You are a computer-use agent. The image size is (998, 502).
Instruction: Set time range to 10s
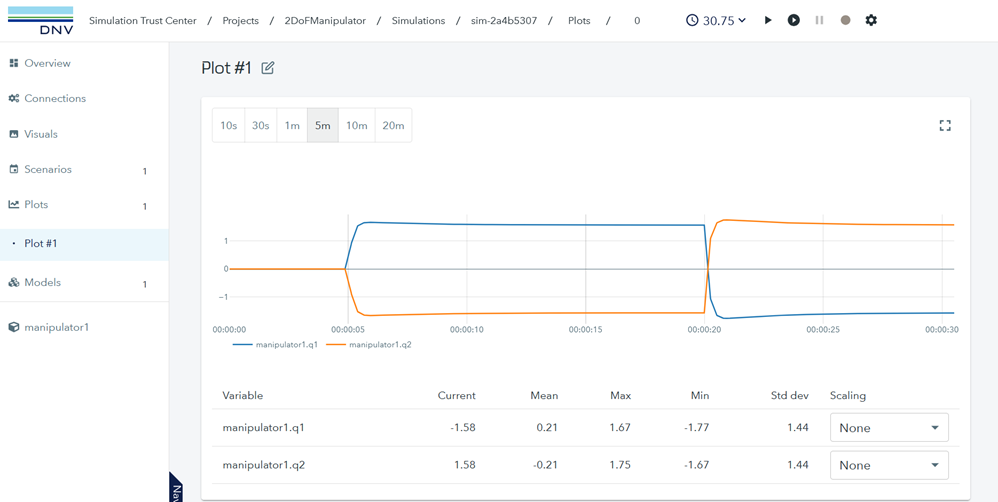(228, 125)
